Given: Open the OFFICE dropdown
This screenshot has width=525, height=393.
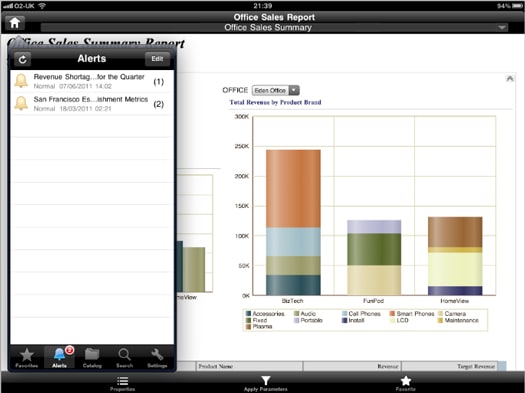Looking at the screenshot, I should tap(276, 90).
